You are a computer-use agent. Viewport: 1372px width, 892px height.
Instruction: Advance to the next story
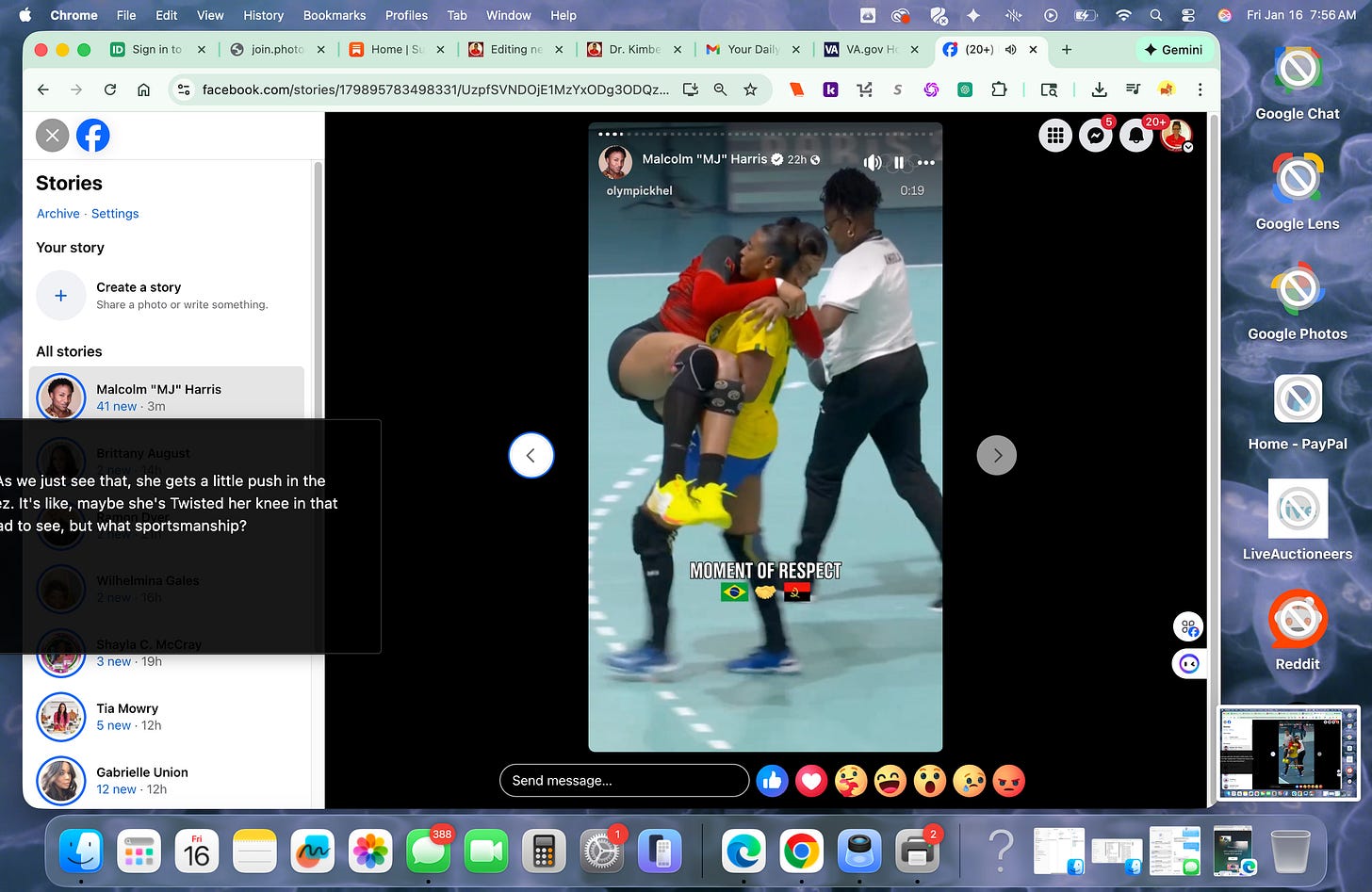pyautogui.click(x=997, y=455)
